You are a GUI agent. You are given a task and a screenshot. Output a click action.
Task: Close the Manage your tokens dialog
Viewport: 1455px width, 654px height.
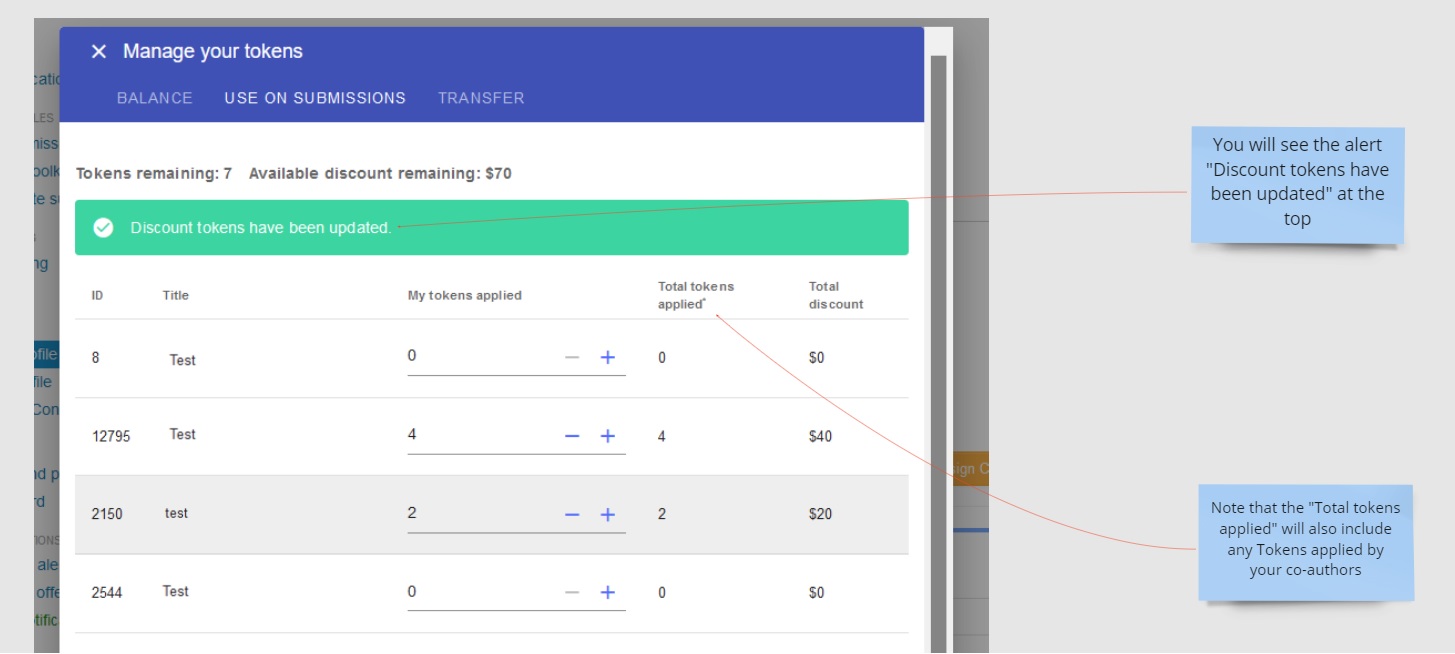98,52
